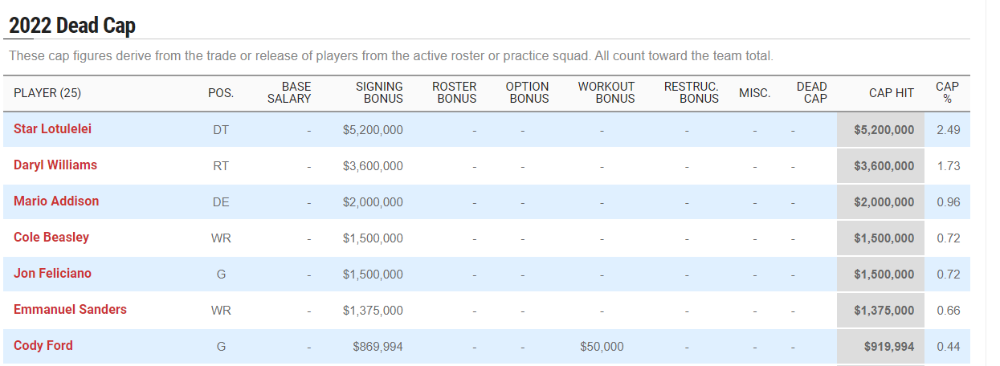Sort by SIGNING BONUS column header

[x=379, y=93]
